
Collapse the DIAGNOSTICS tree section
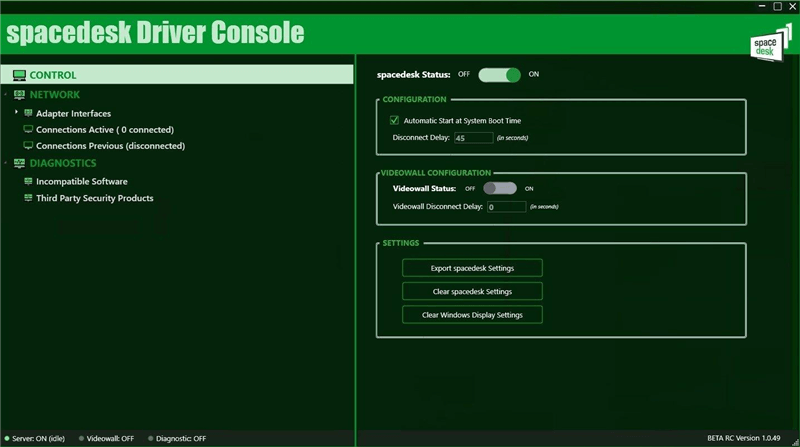tap(6, 163)
